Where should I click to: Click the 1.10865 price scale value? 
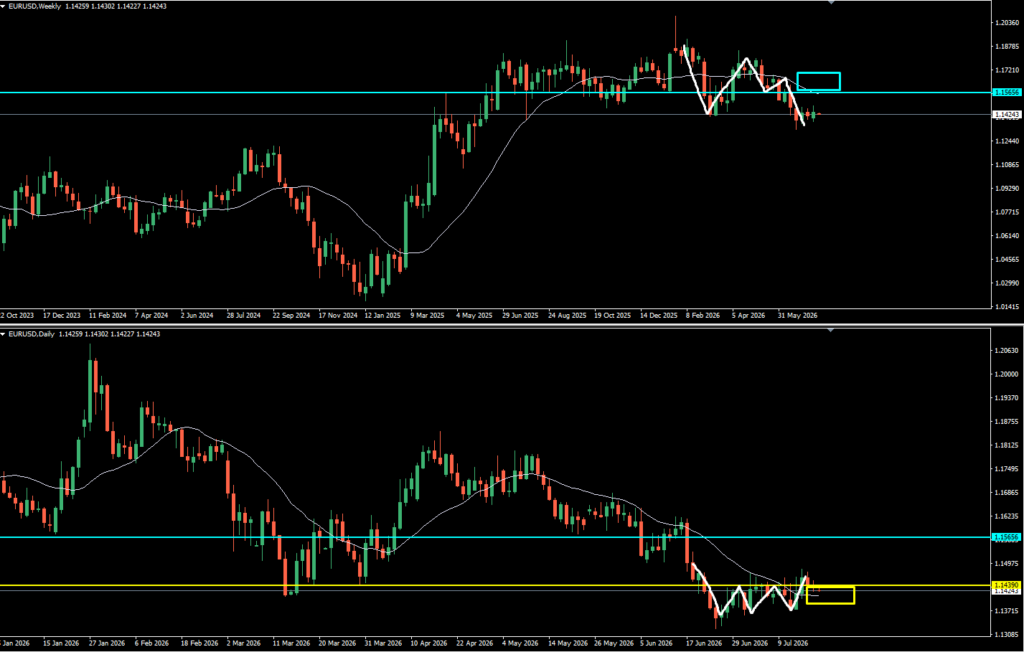1006,165
